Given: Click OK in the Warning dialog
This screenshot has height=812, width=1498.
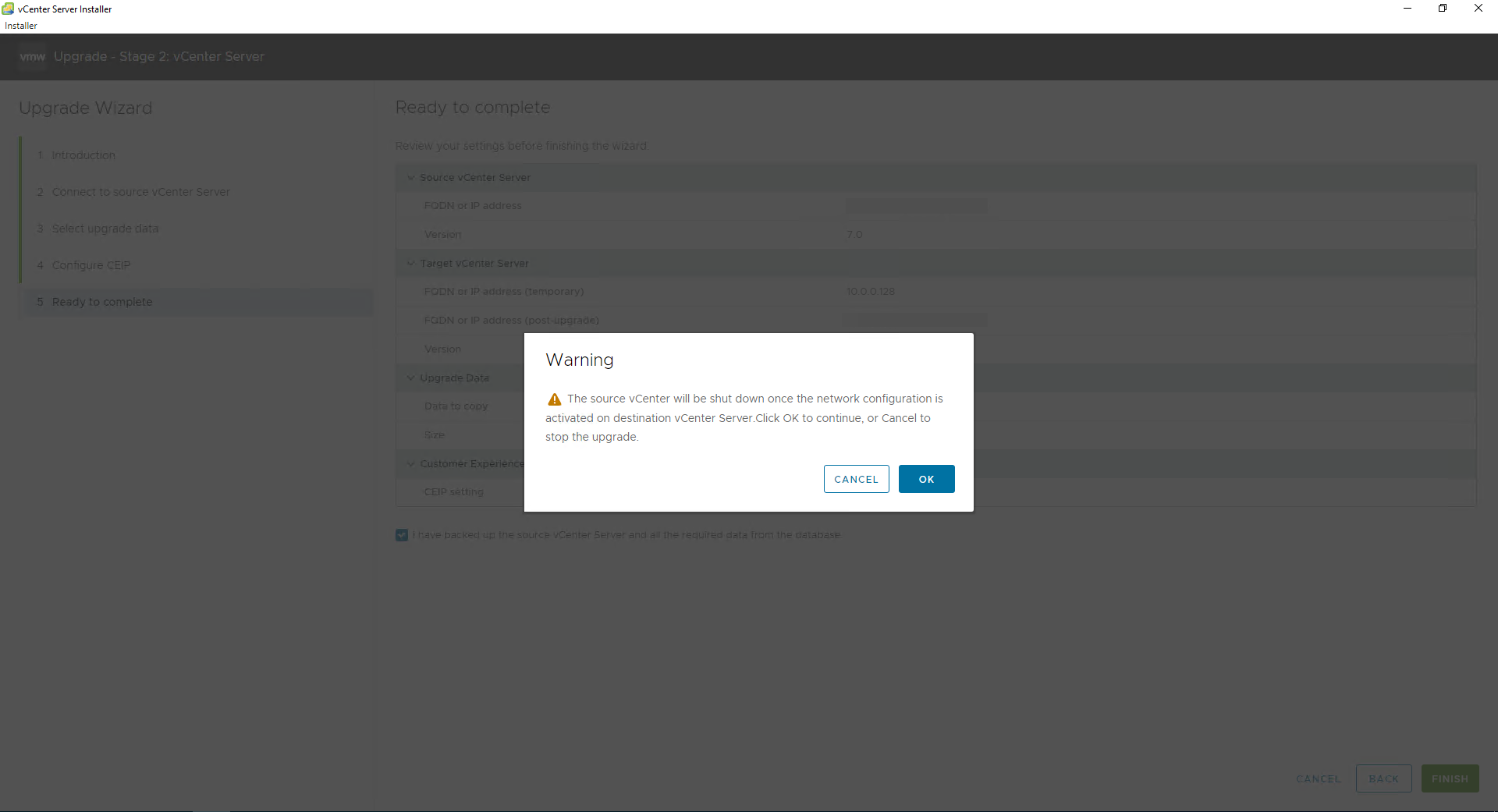Looking at the screenshot, I should pos(926,479).
